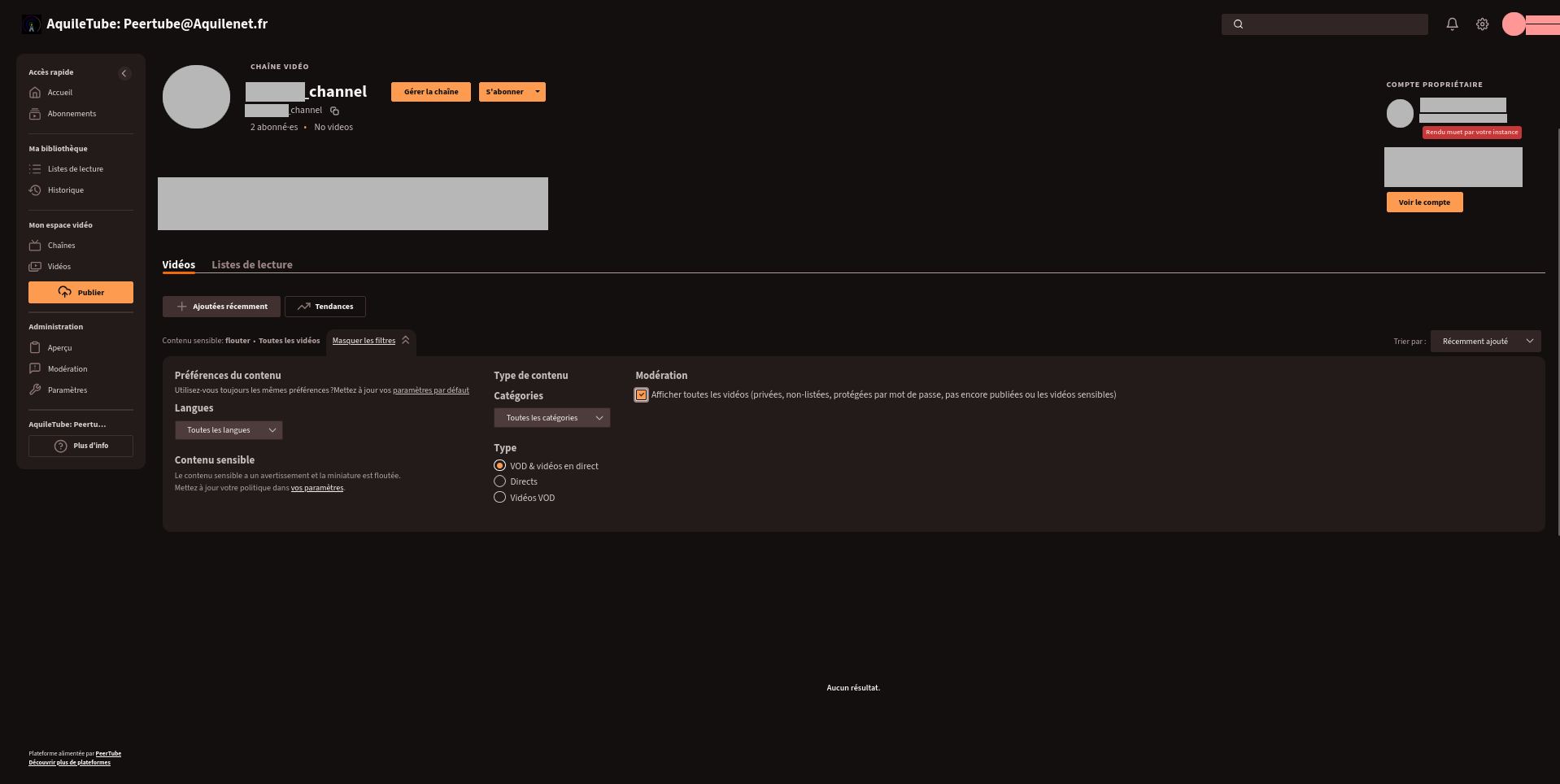Open Listes de lecture in sidebar
This screenshot has height=784, width=1560.
tap(75, 169)
